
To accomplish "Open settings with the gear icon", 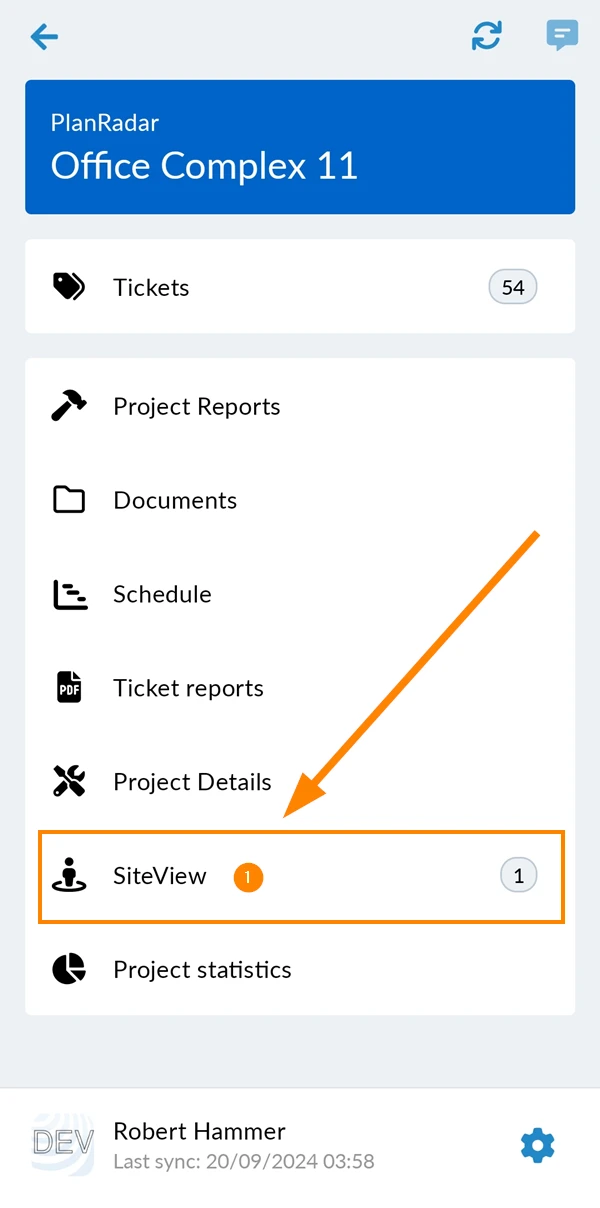I will (538, 1145).
